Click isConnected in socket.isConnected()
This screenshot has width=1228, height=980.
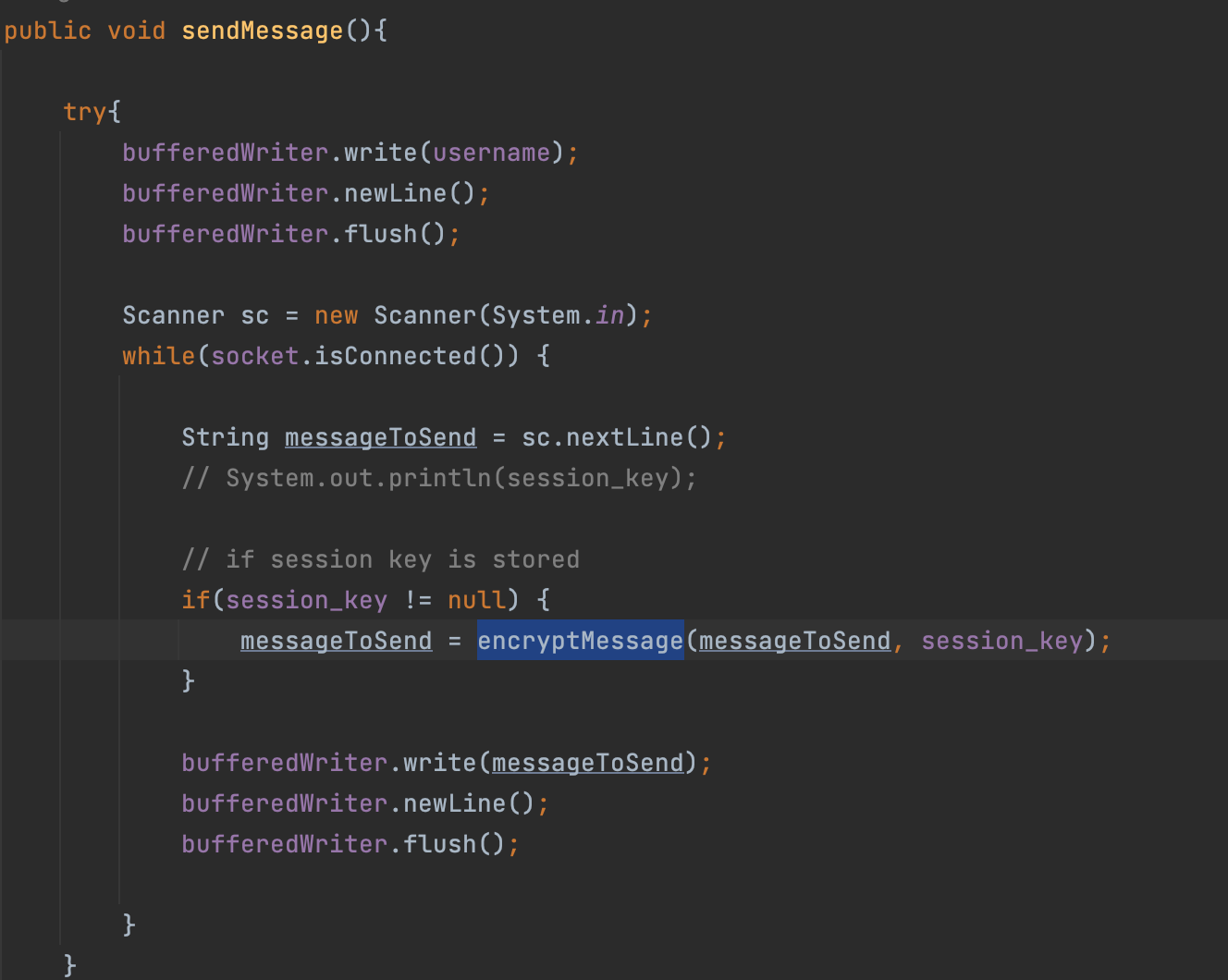[396, 356]
